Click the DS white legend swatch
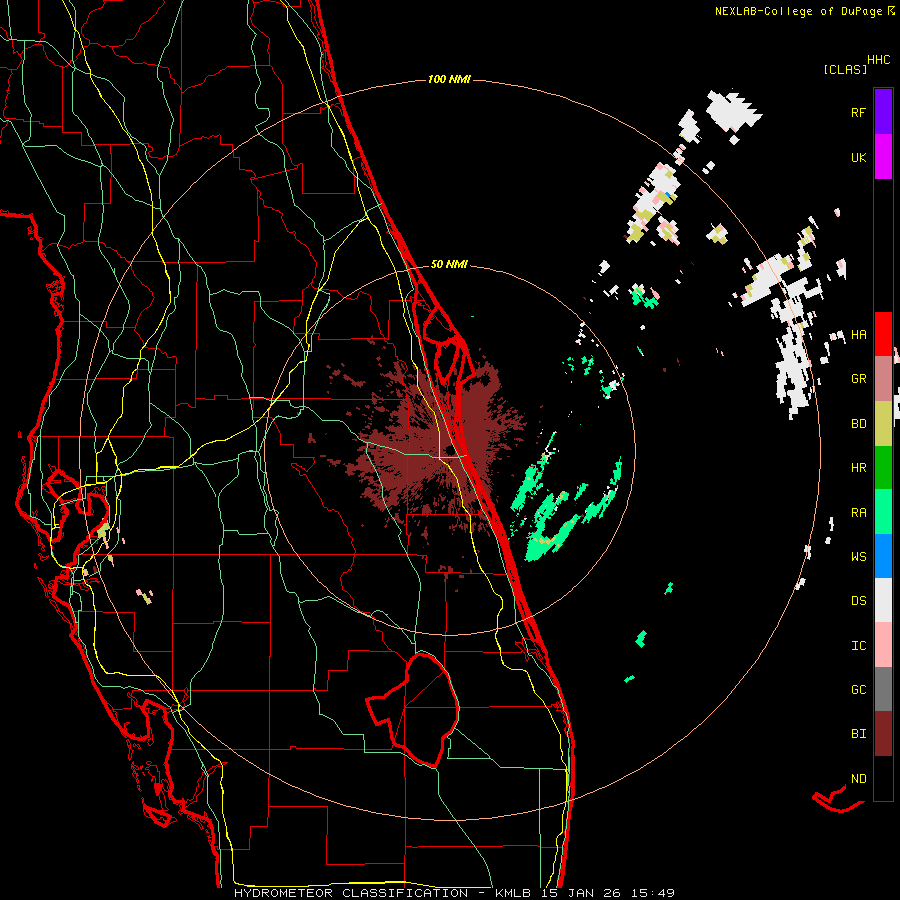900x900 pixels. coord(883,600)
